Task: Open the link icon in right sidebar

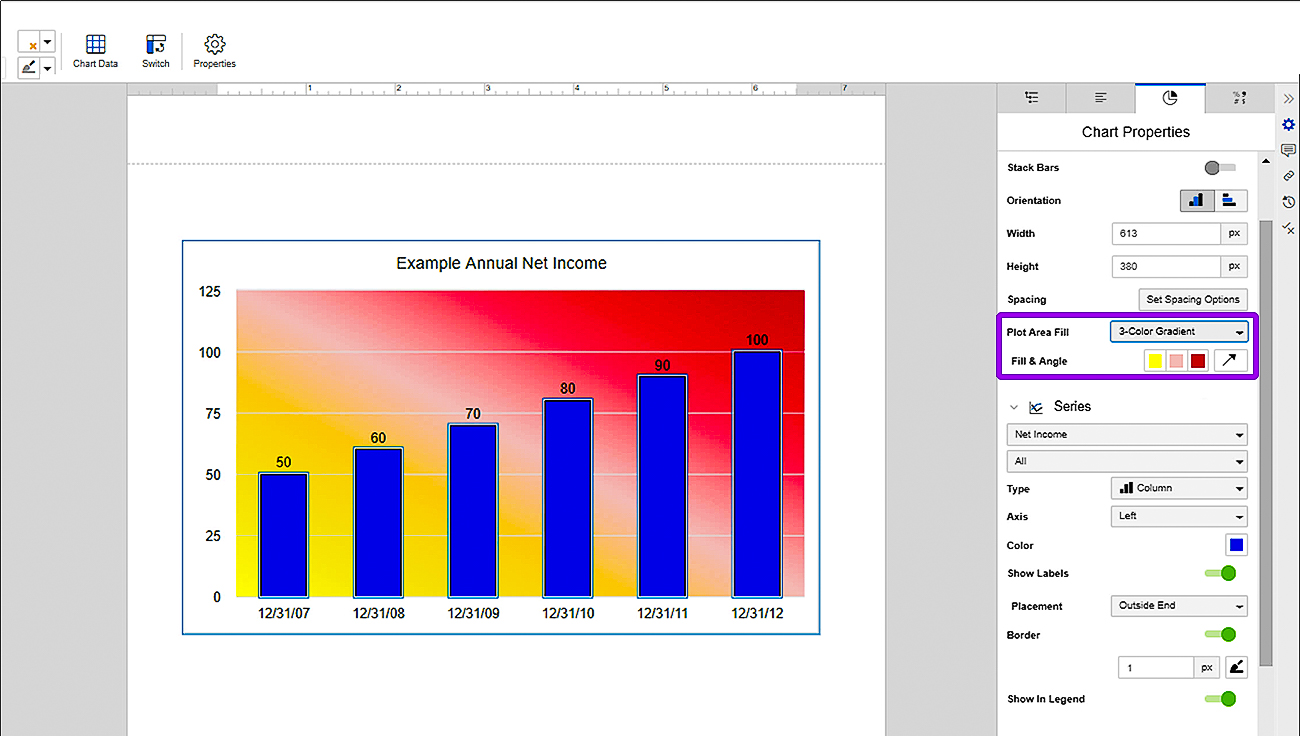Action: pyautogui.click(x=1288, y=175)
